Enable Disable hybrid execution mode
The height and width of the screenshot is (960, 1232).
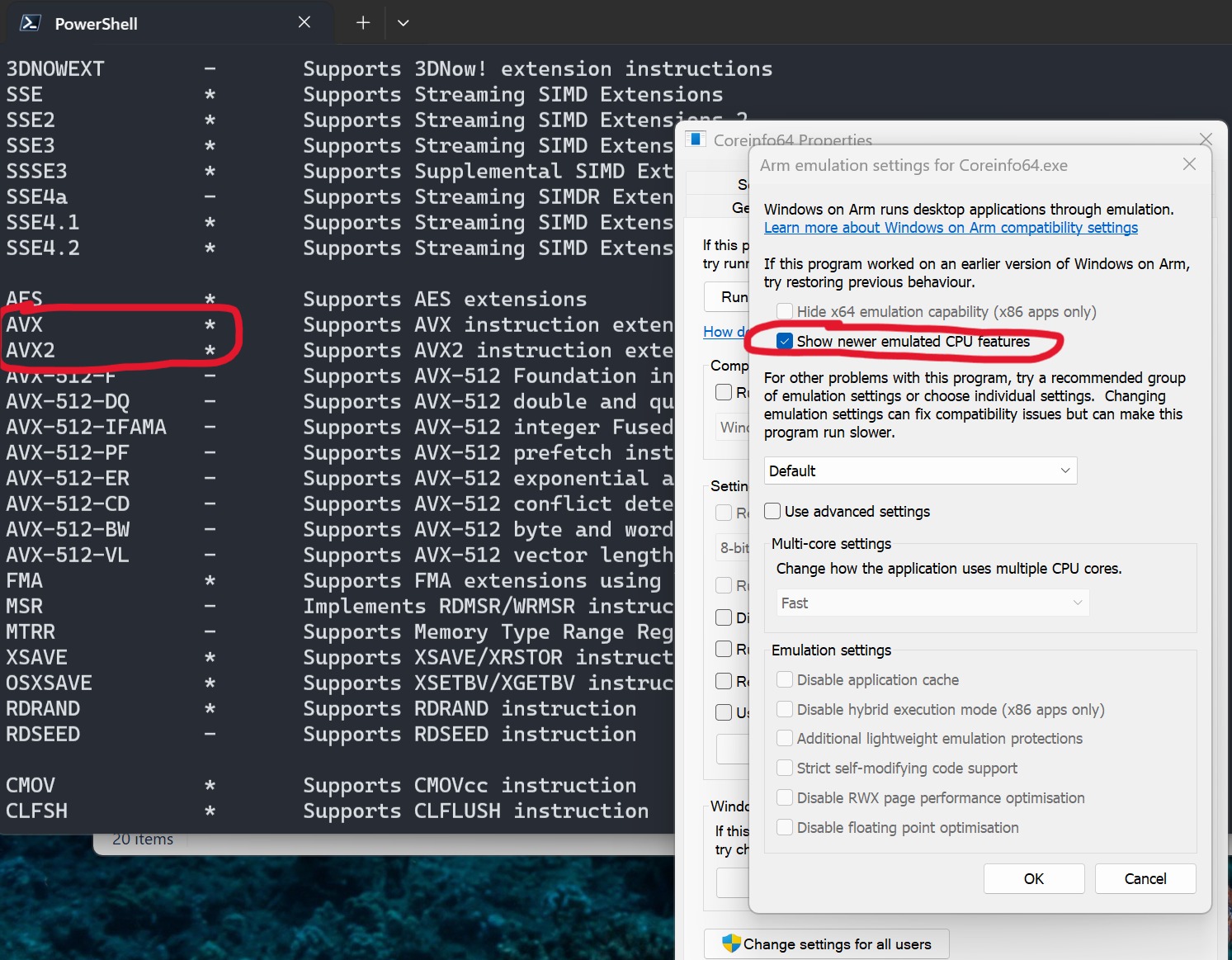point(784,709)
